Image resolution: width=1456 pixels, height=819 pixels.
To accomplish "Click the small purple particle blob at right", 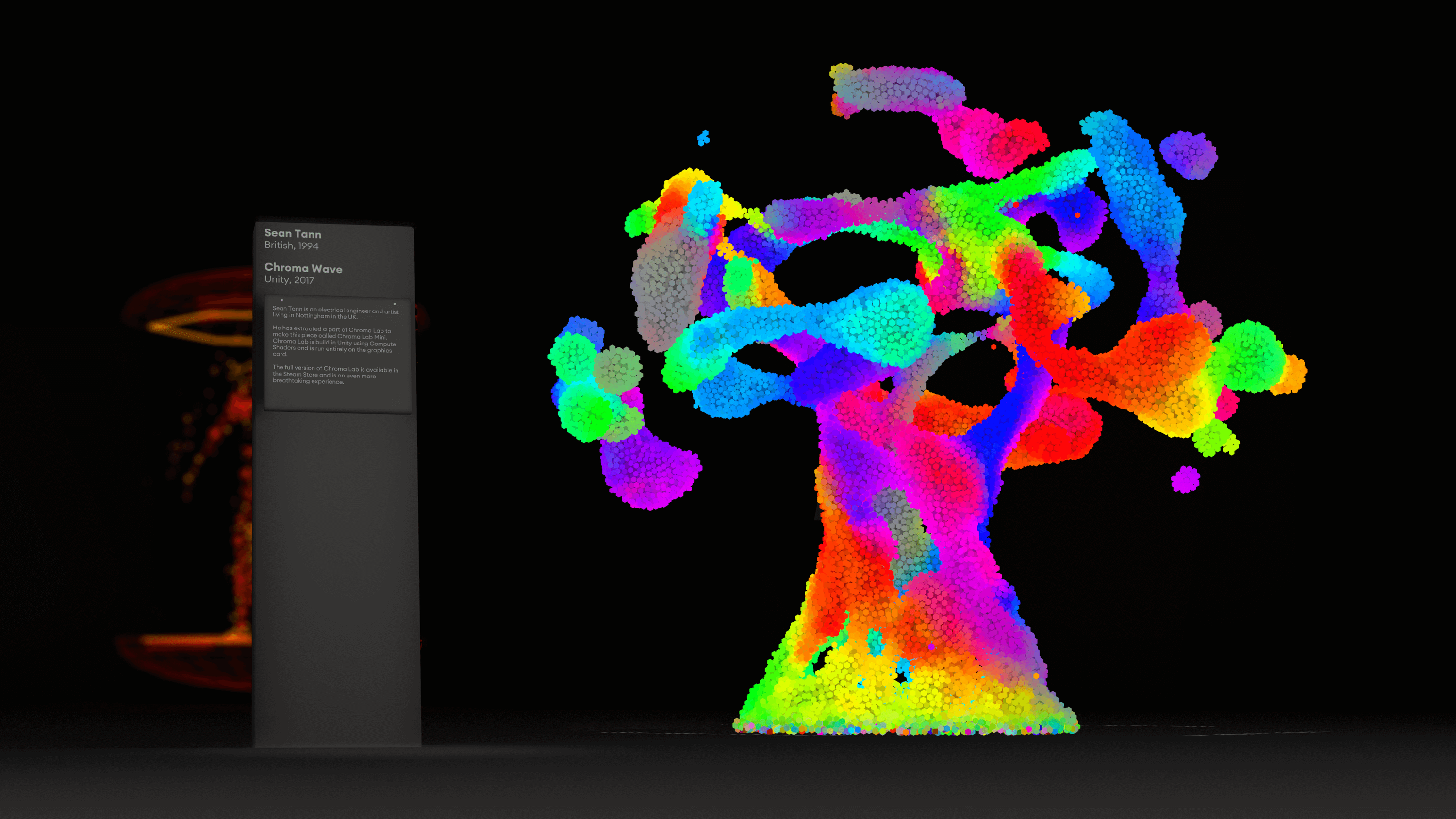I will pos(1185,479).
